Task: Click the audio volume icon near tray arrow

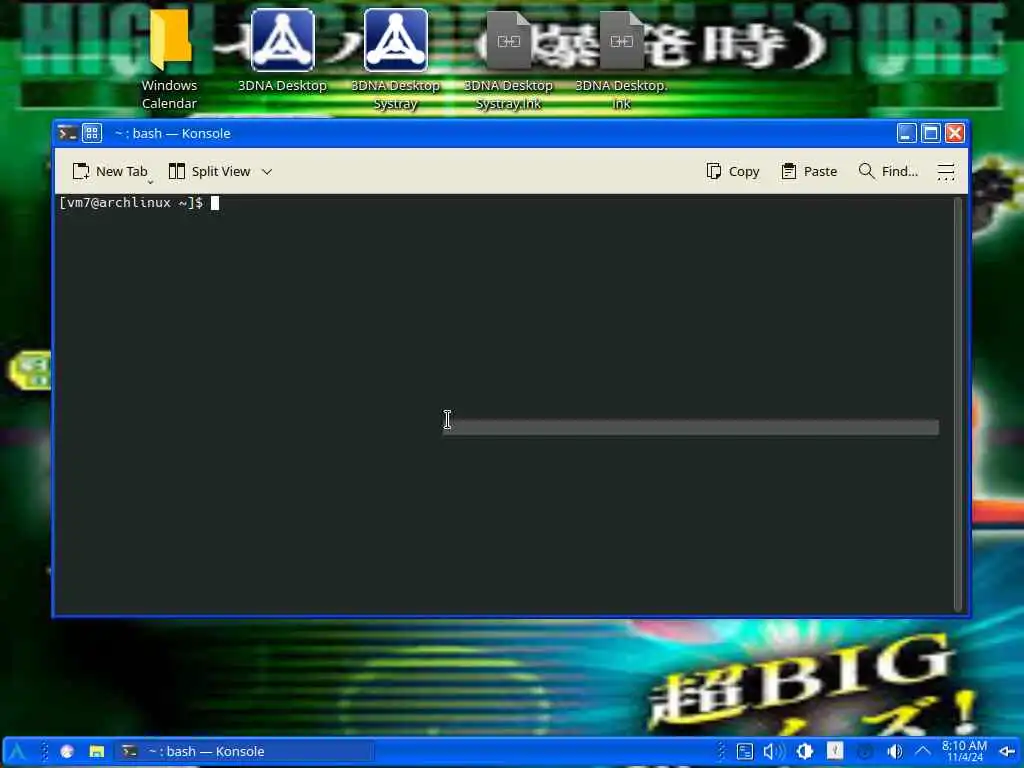Action: tap(895, 752)
